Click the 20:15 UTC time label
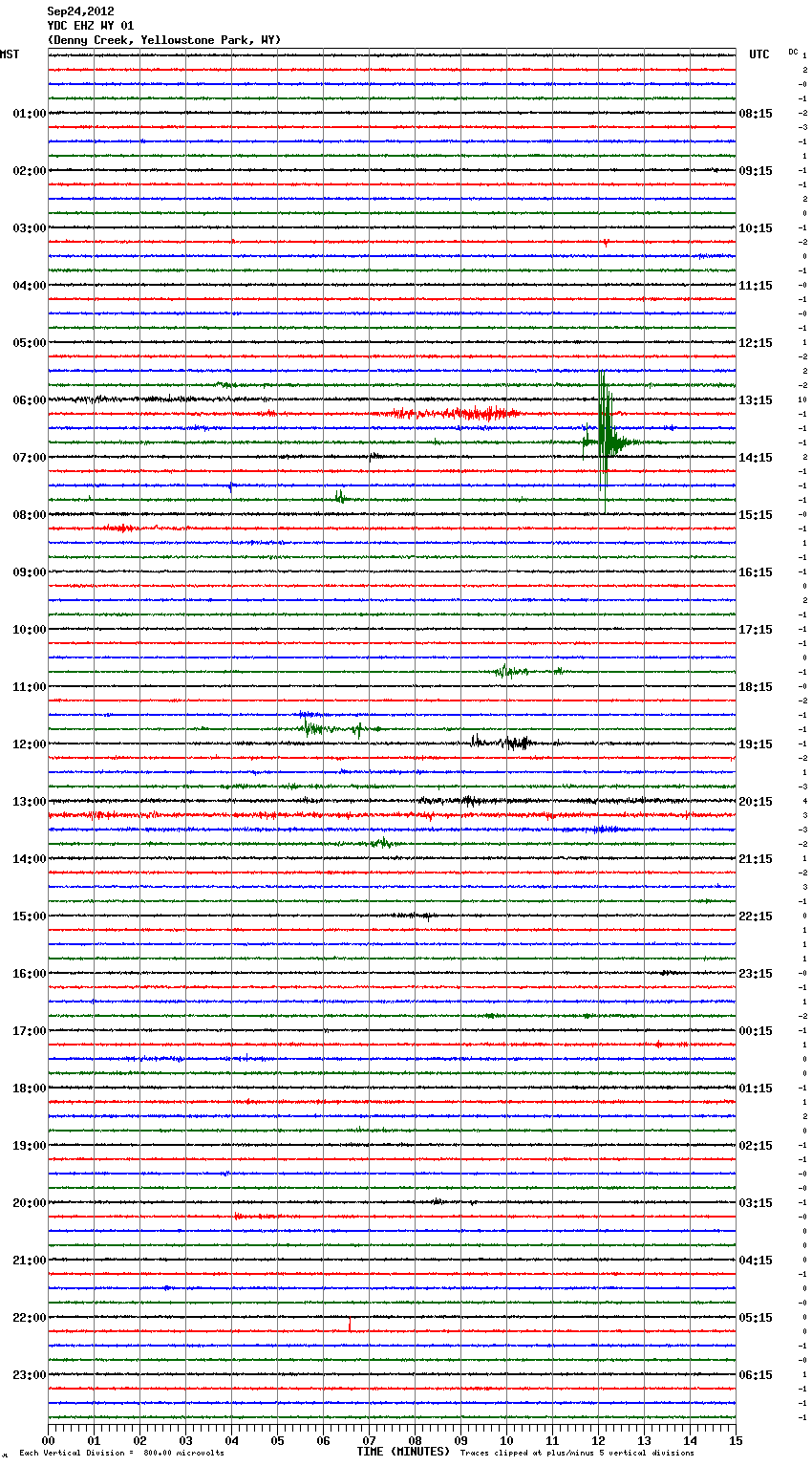Screen dimensions: 812x1466 point(756,802)
